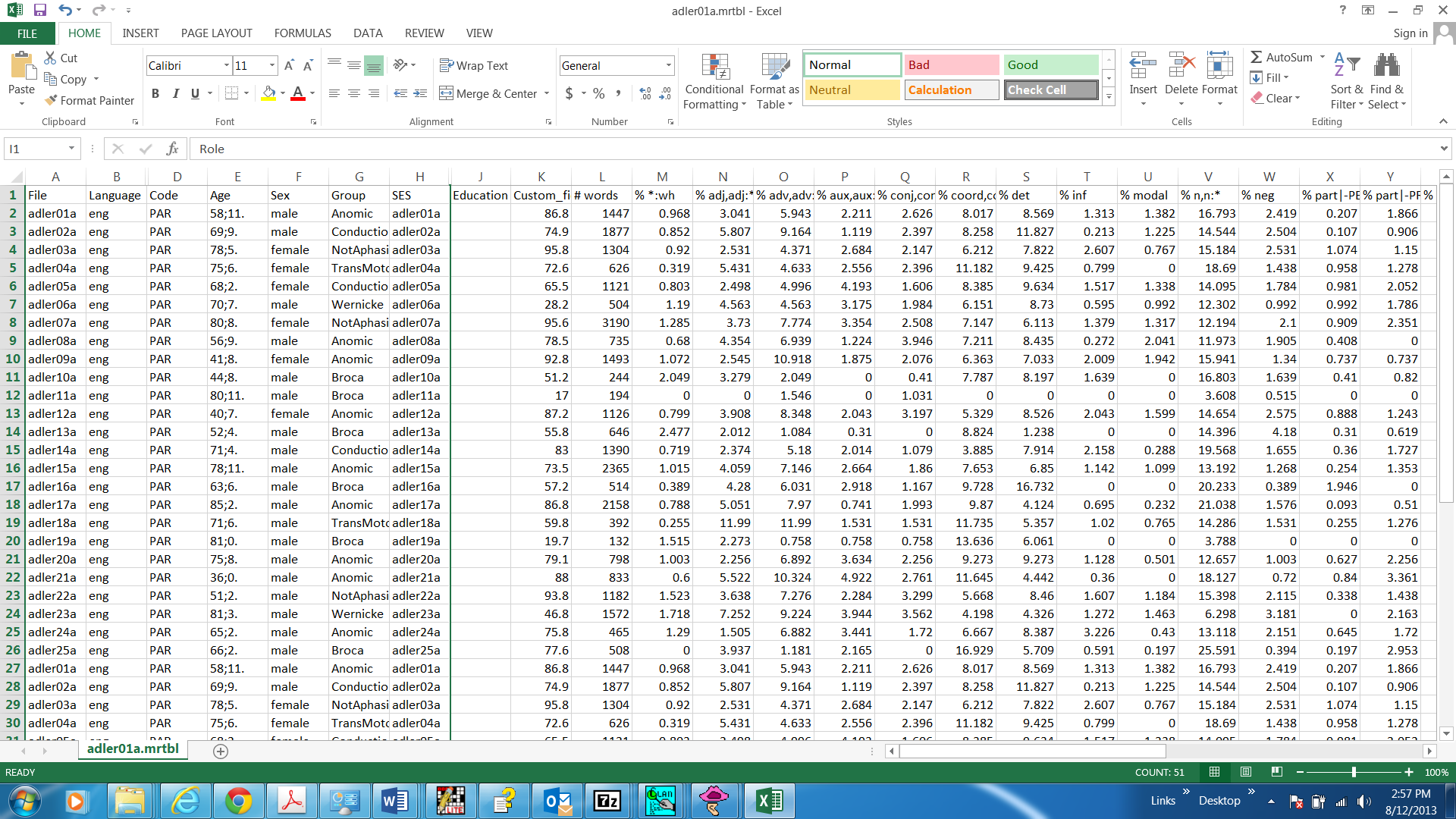Image resolution: width=1456 pixels, height=819 pixels.
Task: Click the AutoSum sigma icon
Action: click(x=1257, y=57)
